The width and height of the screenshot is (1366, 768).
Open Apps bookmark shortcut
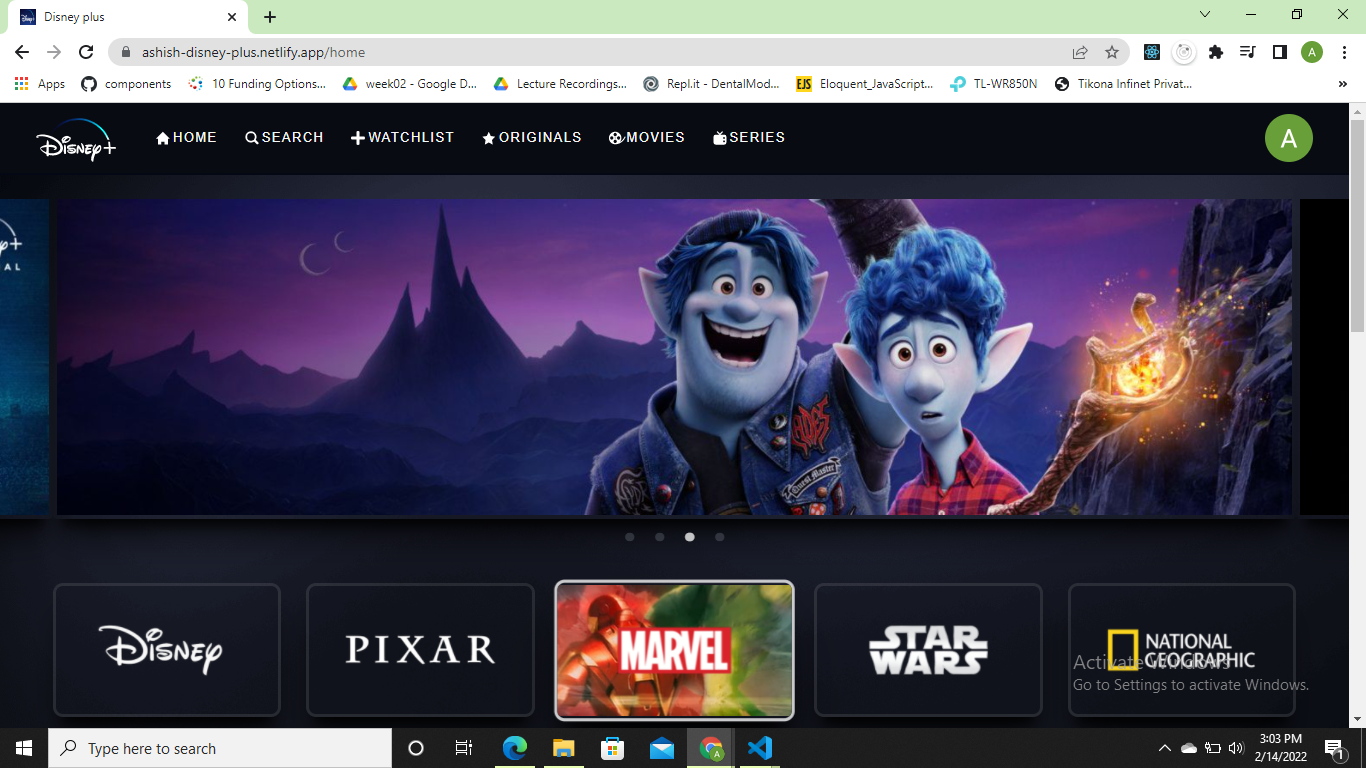40,84
